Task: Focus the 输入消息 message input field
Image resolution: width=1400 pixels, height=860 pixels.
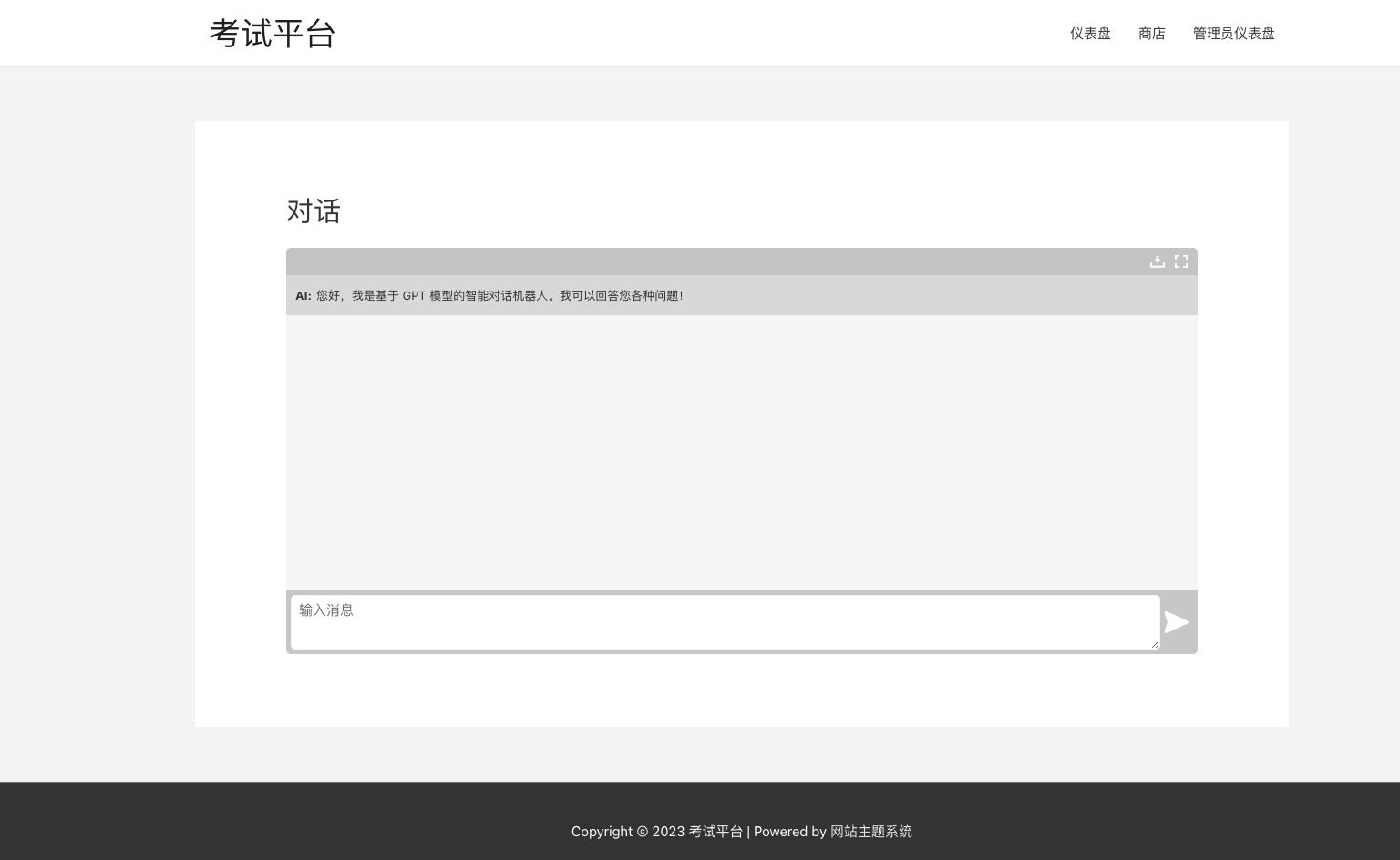Action: (726, 622)
